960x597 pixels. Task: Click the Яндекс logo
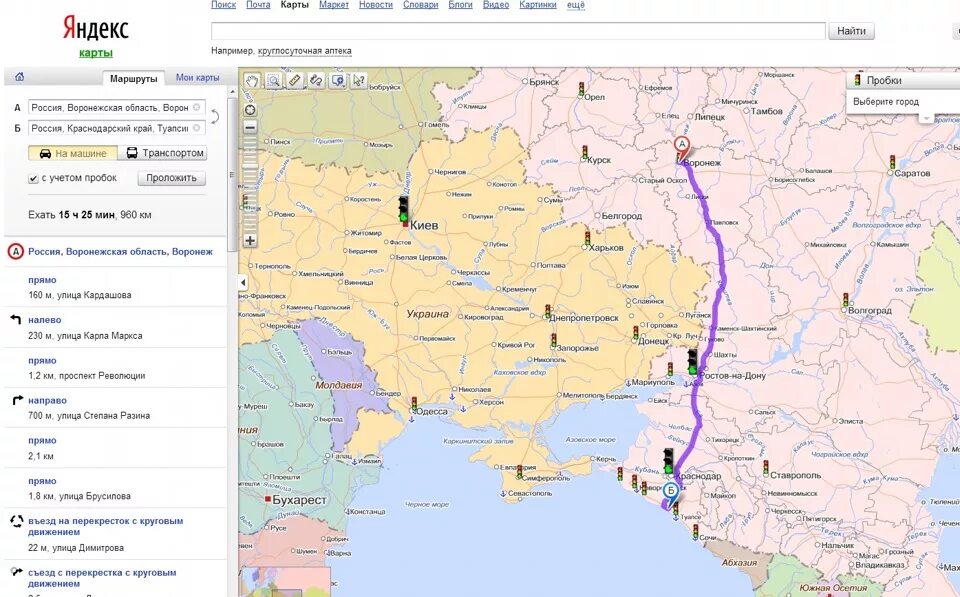pyautogui.click(x=96, y=28)
